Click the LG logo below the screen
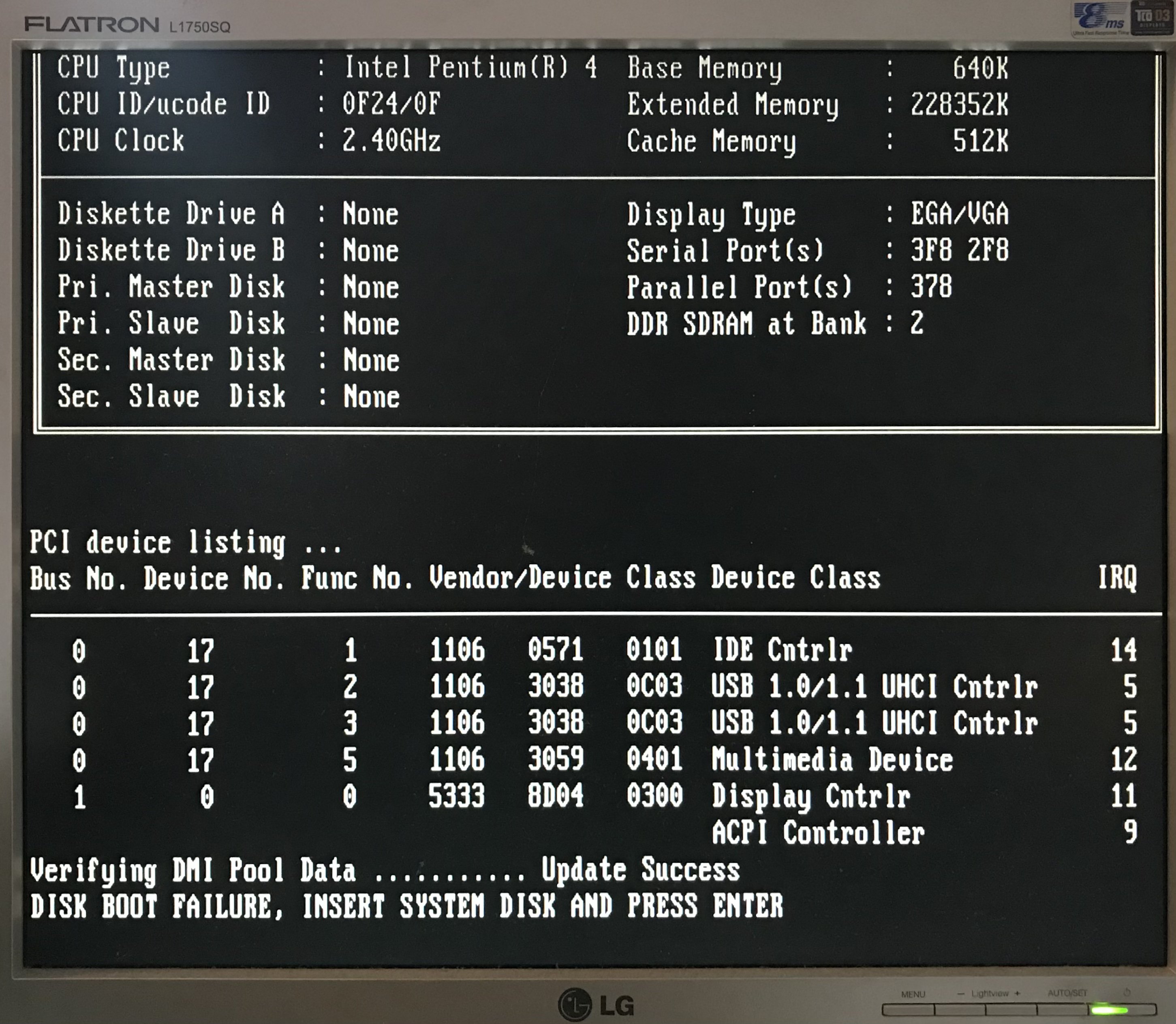Viewport: 1176px width, 1024px height. point(596,1005)
